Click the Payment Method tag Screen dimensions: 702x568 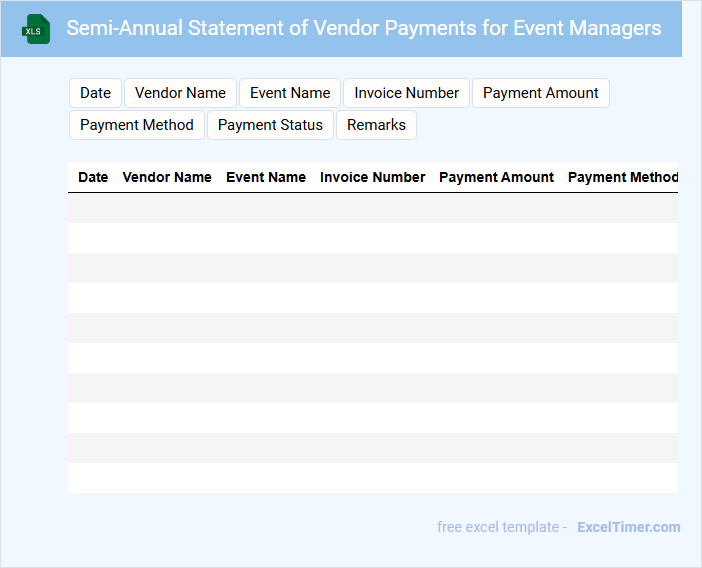tap(137, 125)
